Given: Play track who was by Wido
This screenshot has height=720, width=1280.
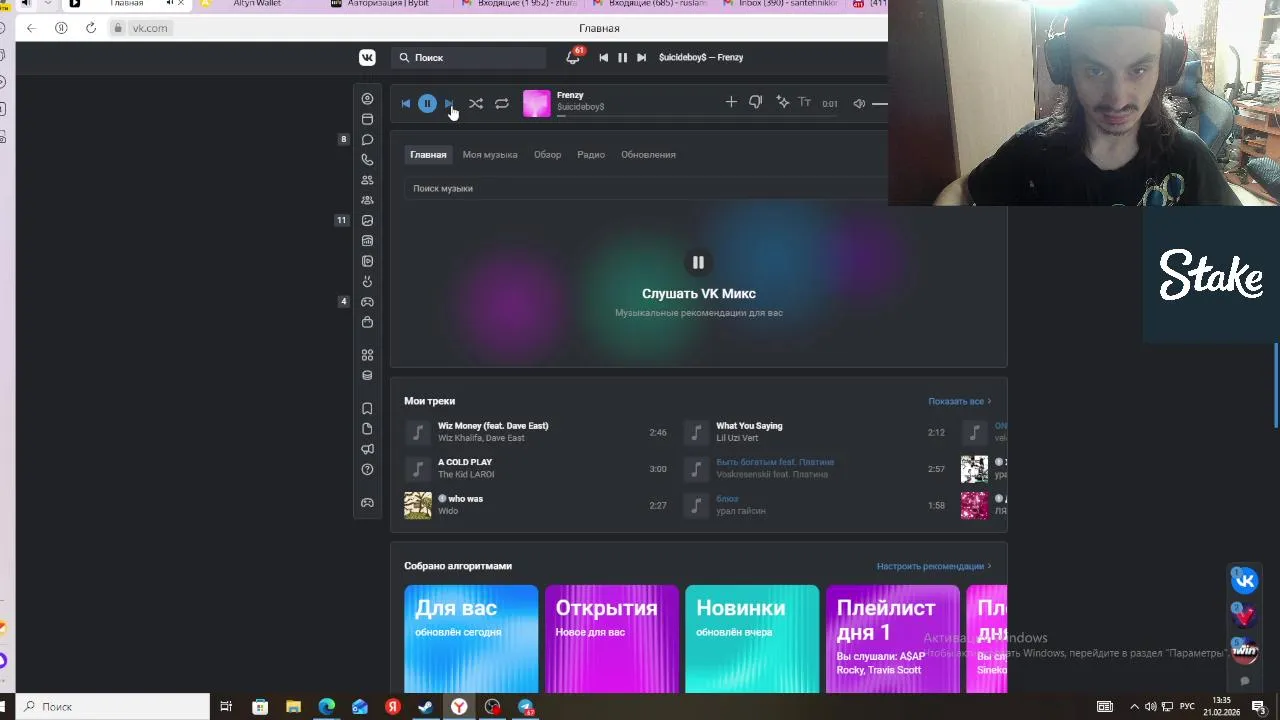Looking at the screenshot, I should point(535,505).
